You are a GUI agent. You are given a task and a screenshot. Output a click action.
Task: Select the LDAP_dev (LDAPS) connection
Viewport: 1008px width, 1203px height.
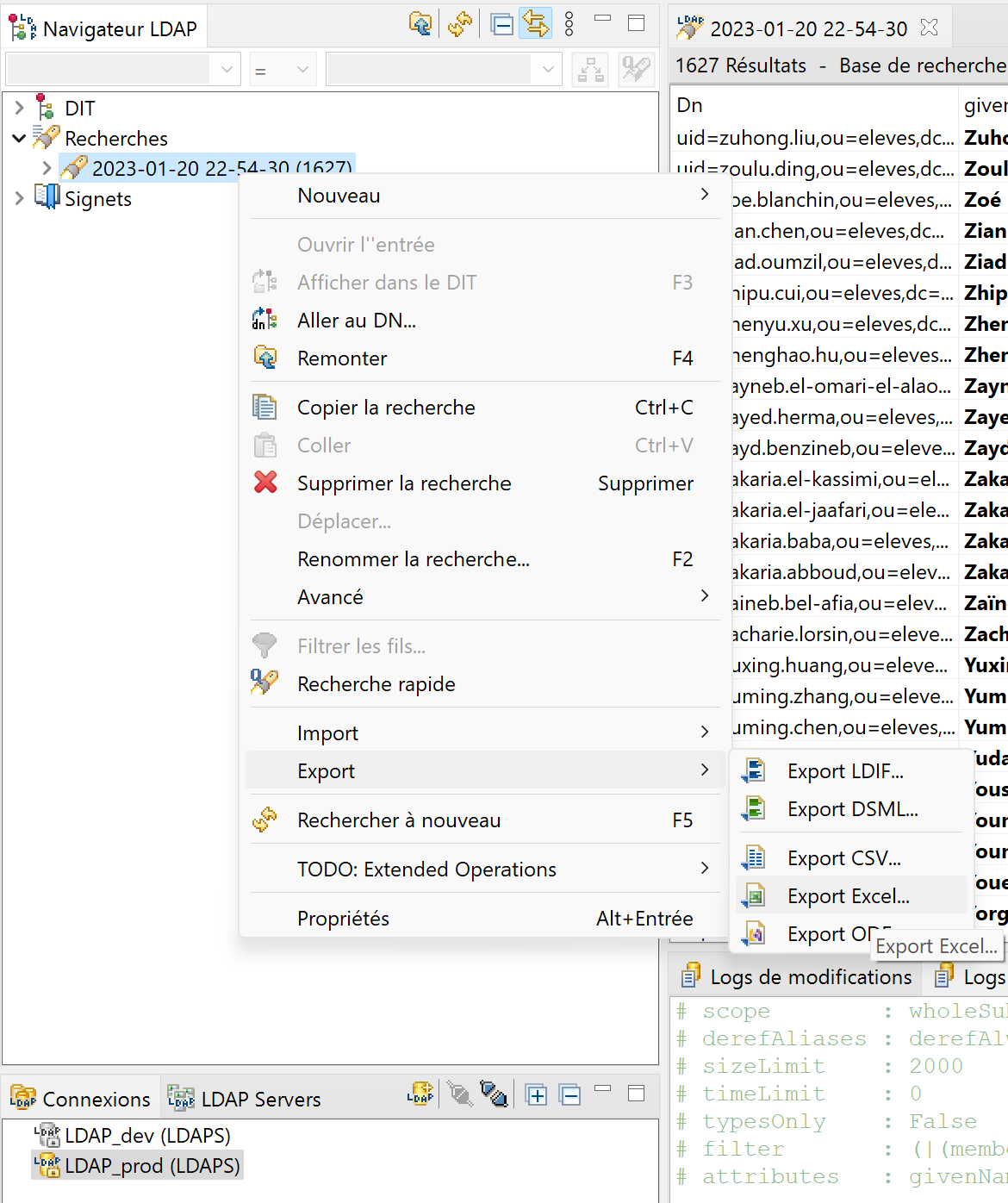point(146,1136)
